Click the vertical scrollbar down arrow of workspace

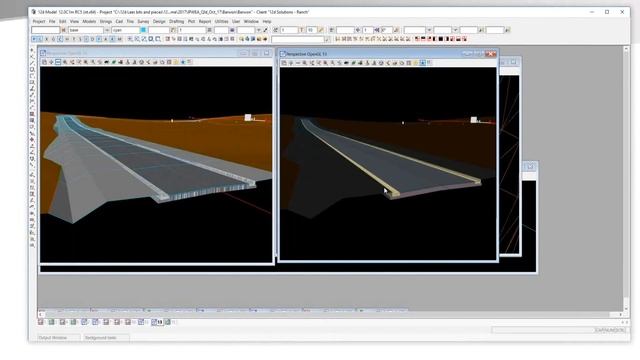(626, 308)
